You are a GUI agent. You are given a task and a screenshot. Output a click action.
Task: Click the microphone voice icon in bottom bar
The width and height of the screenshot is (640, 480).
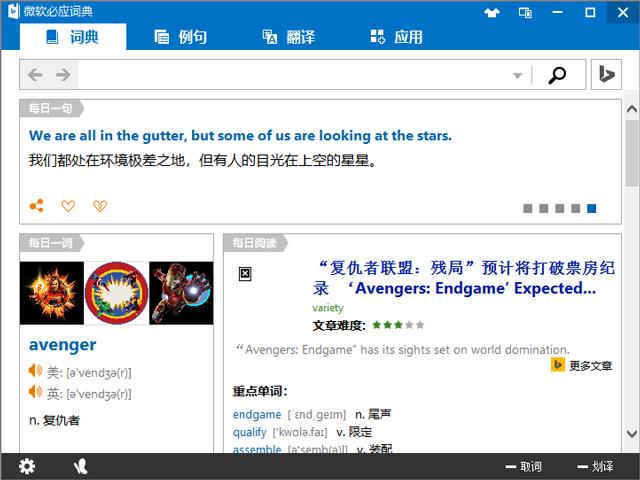pos(80,466)
